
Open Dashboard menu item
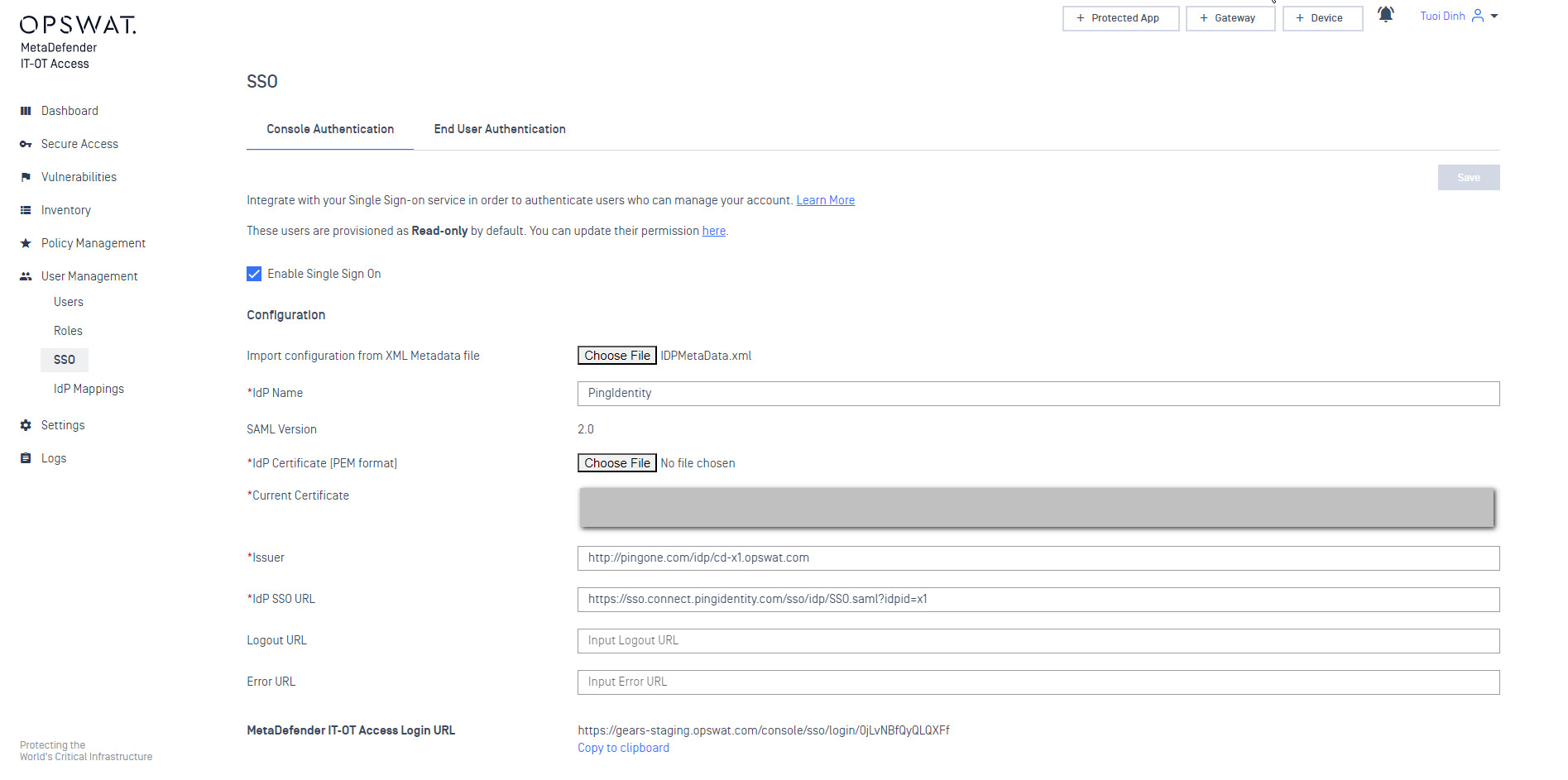click(70, 111)
